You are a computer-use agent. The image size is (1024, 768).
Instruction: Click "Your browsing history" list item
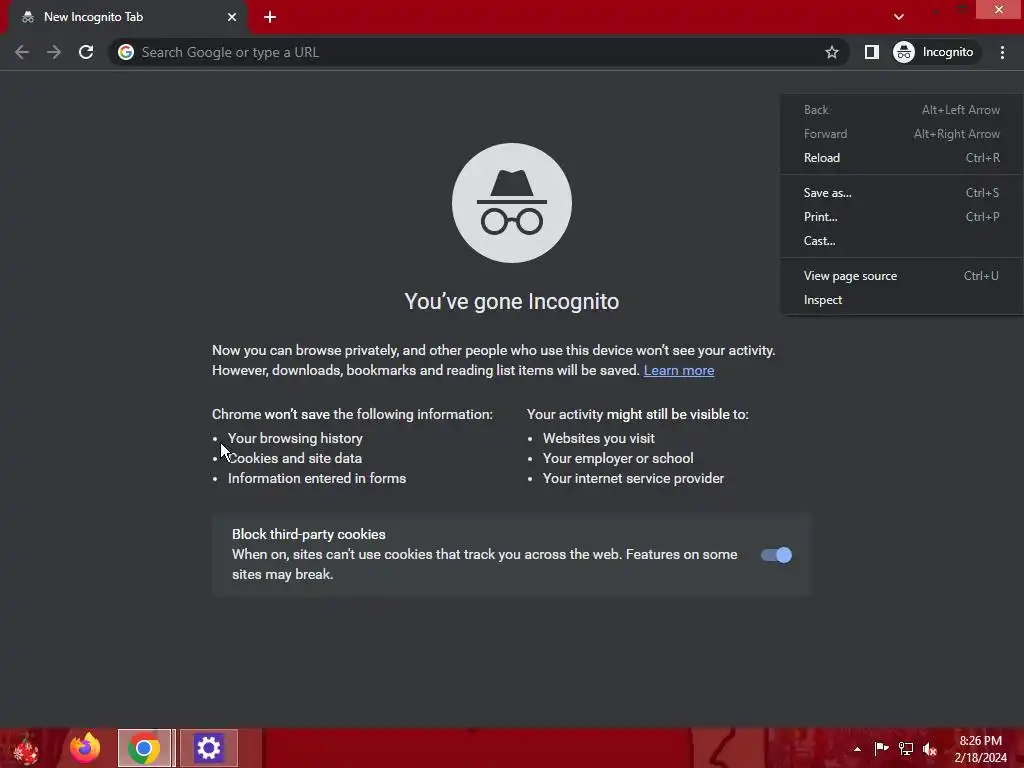coord(295,438)
